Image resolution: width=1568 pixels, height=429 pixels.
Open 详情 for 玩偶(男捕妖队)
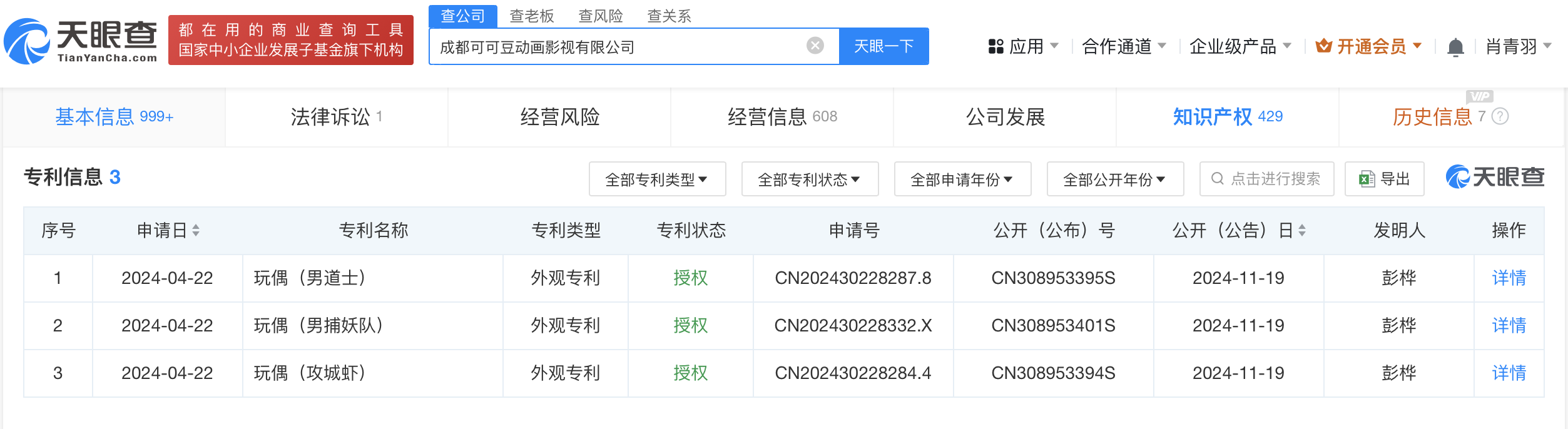1509,326
